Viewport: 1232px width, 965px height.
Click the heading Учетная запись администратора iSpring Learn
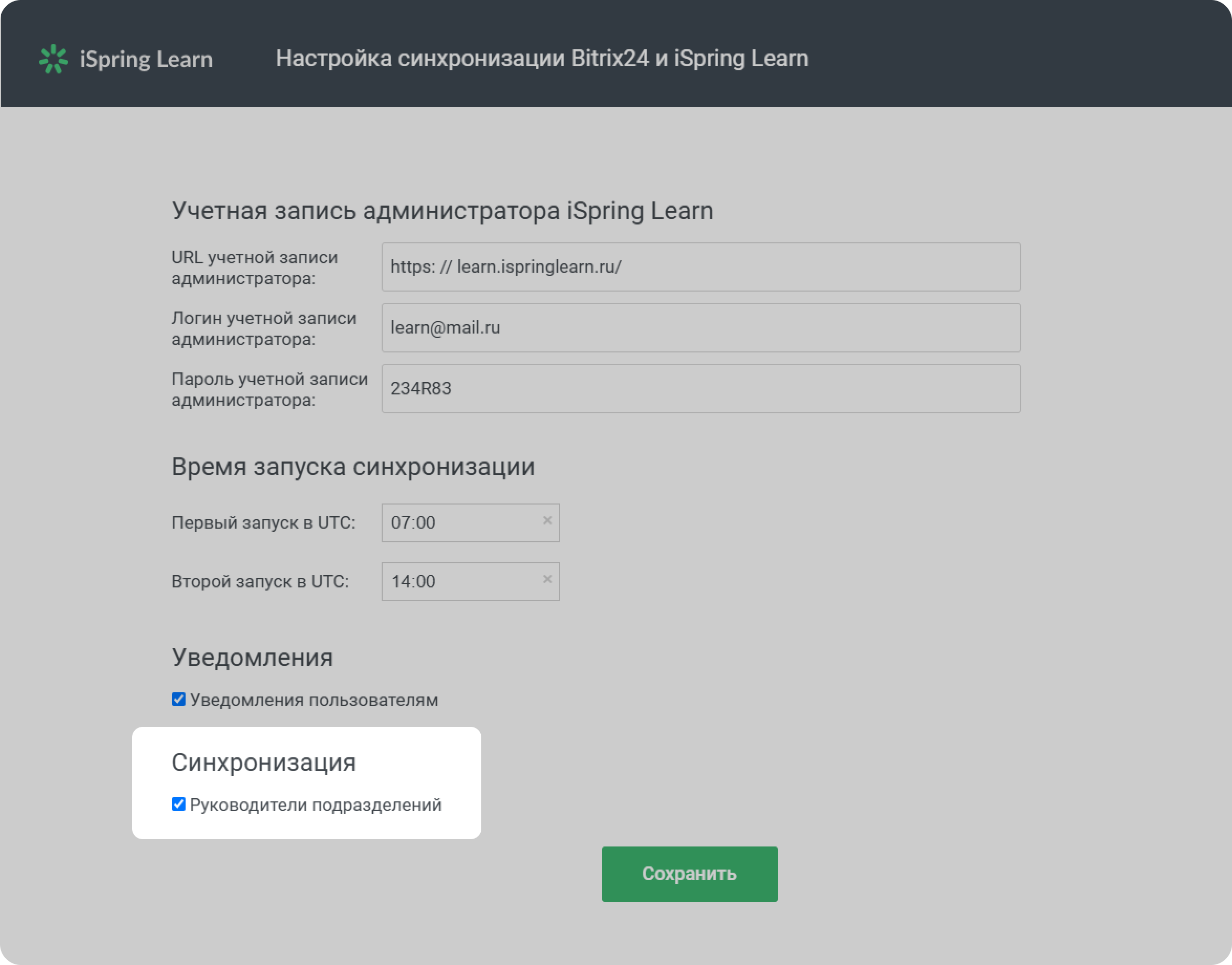(442, 211)
